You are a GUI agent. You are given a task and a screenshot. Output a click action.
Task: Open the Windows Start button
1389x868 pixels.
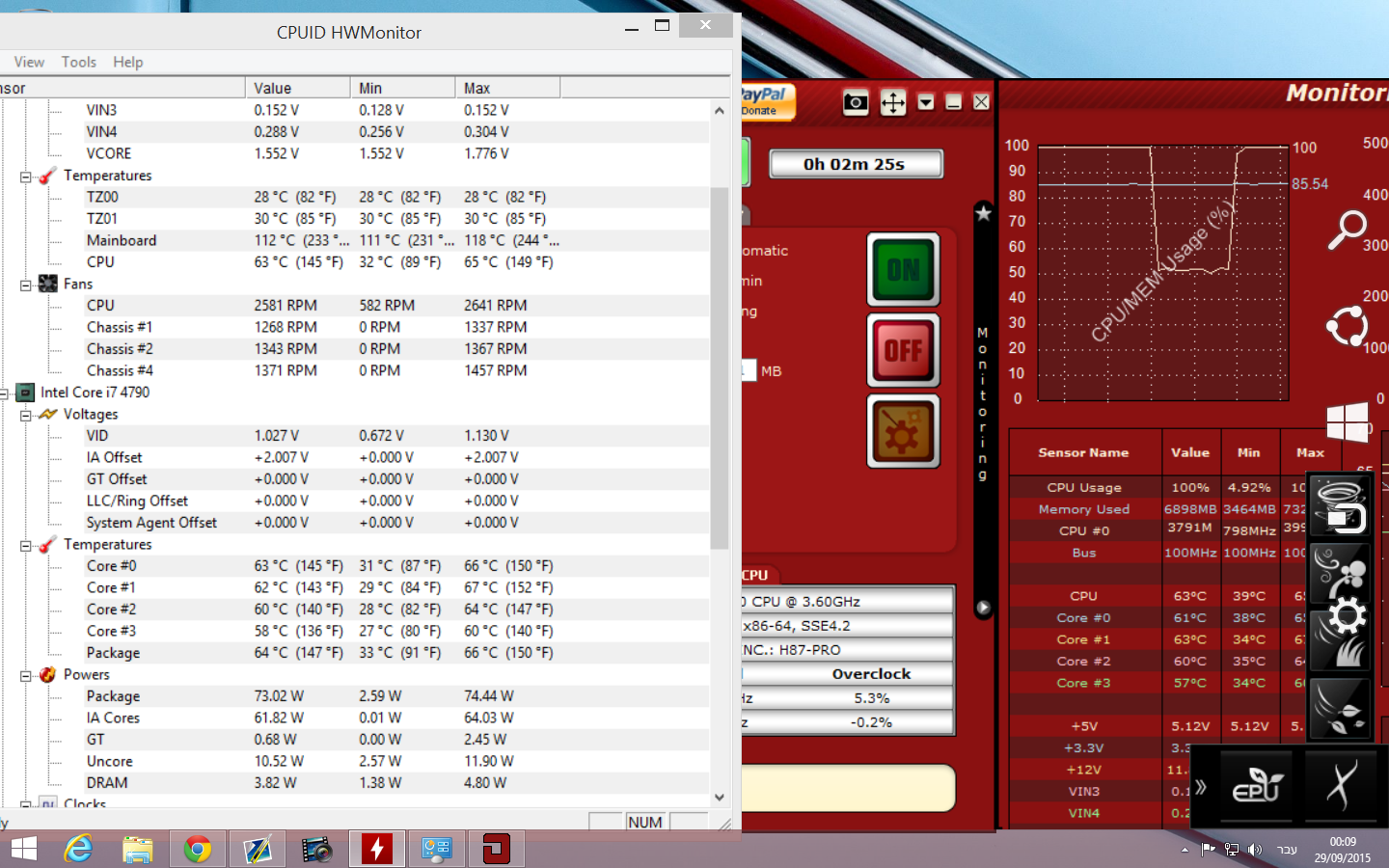(x=23, y=849)
